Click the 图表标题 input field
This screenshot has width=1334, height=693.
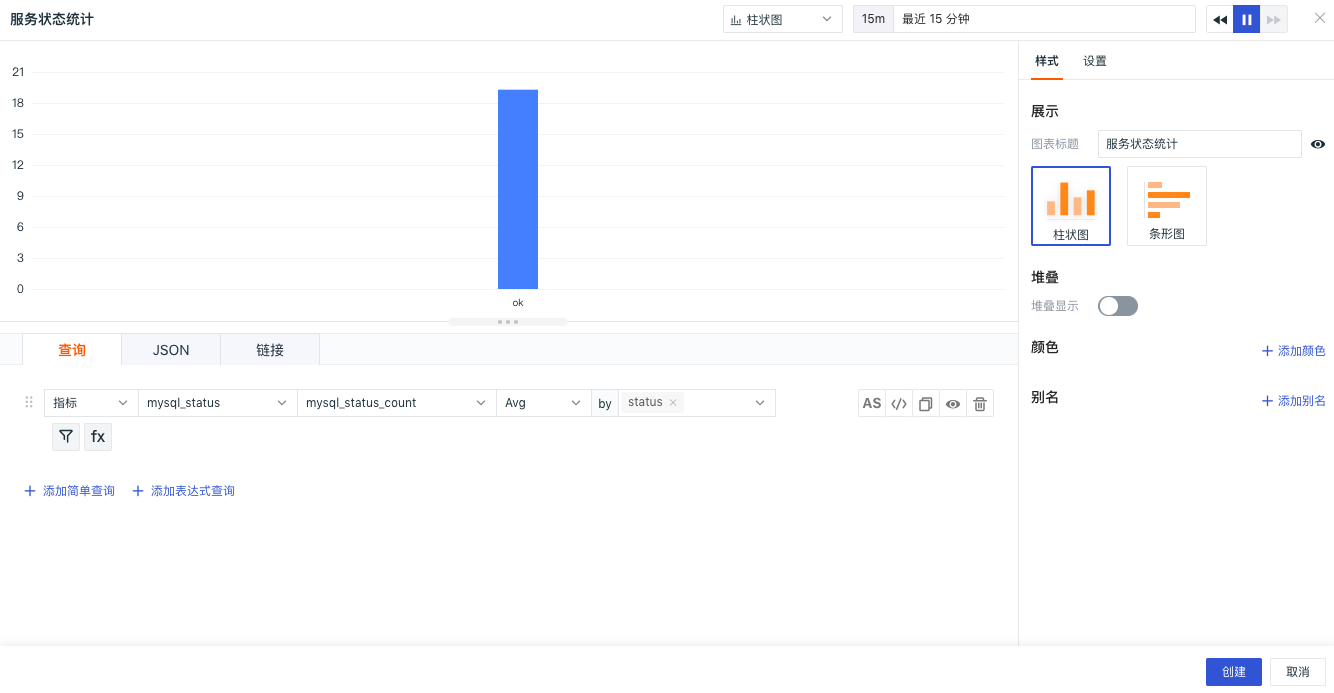(x=1200, y=144)
